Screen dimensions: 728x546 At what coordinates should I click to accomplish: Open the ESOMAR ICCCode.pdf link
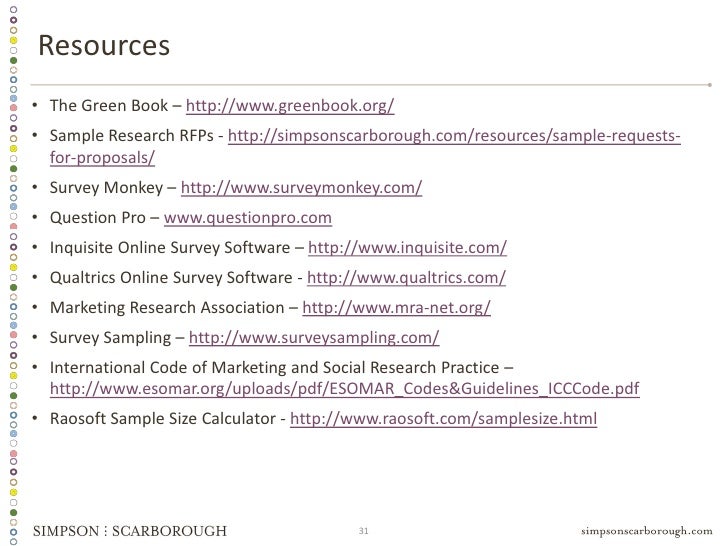click(x=344, y=389)
